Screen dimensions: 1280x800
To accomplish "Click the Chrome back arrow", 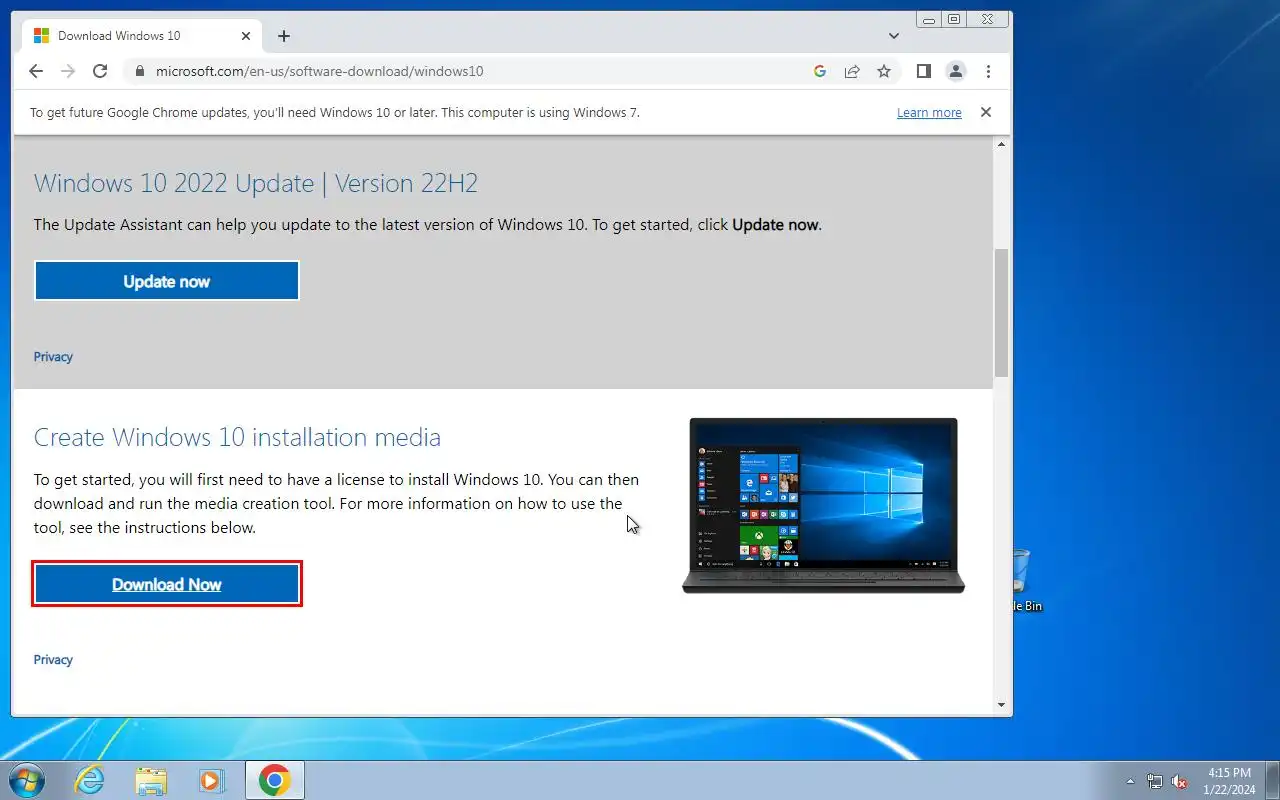I will point(36,71).
